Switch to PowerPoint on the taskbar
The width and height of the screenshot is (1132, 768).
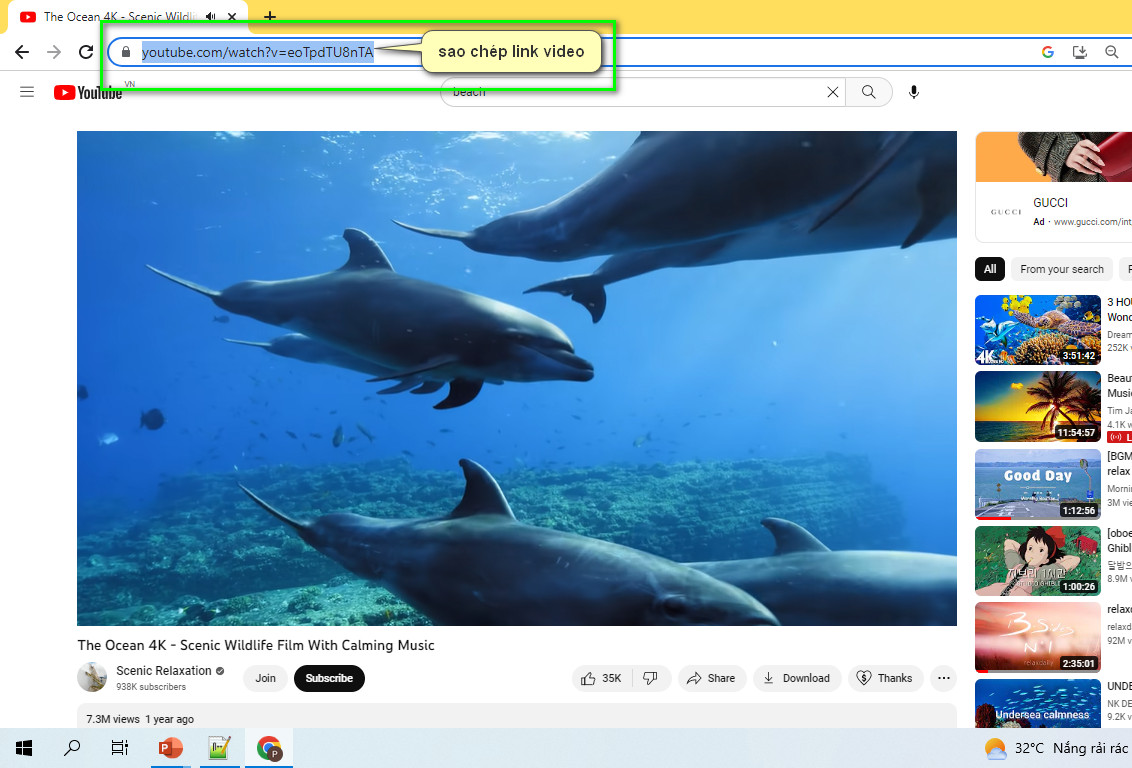coord(170,748)
